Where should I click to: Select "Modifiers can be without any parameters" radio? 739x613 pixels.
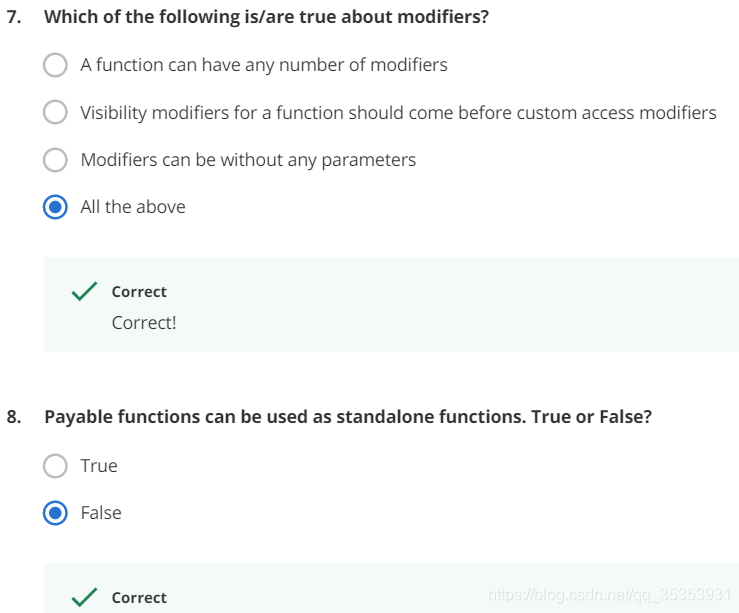(x=55, y=160)
